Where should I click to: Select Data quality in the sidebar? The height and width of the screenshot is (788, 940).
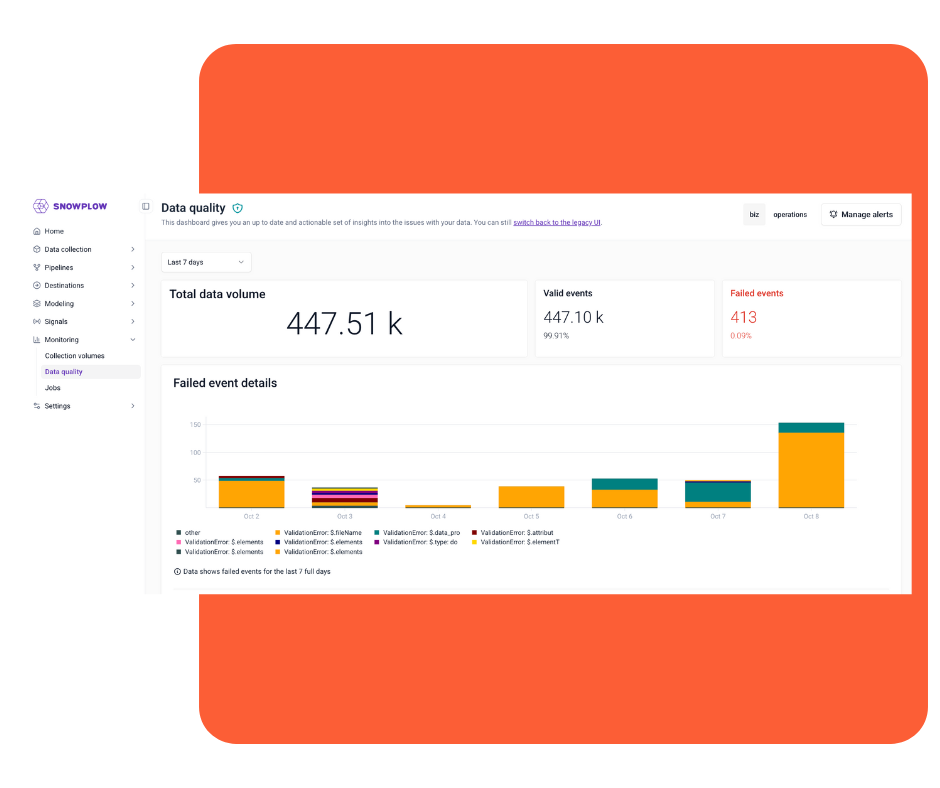click(91, 372)
